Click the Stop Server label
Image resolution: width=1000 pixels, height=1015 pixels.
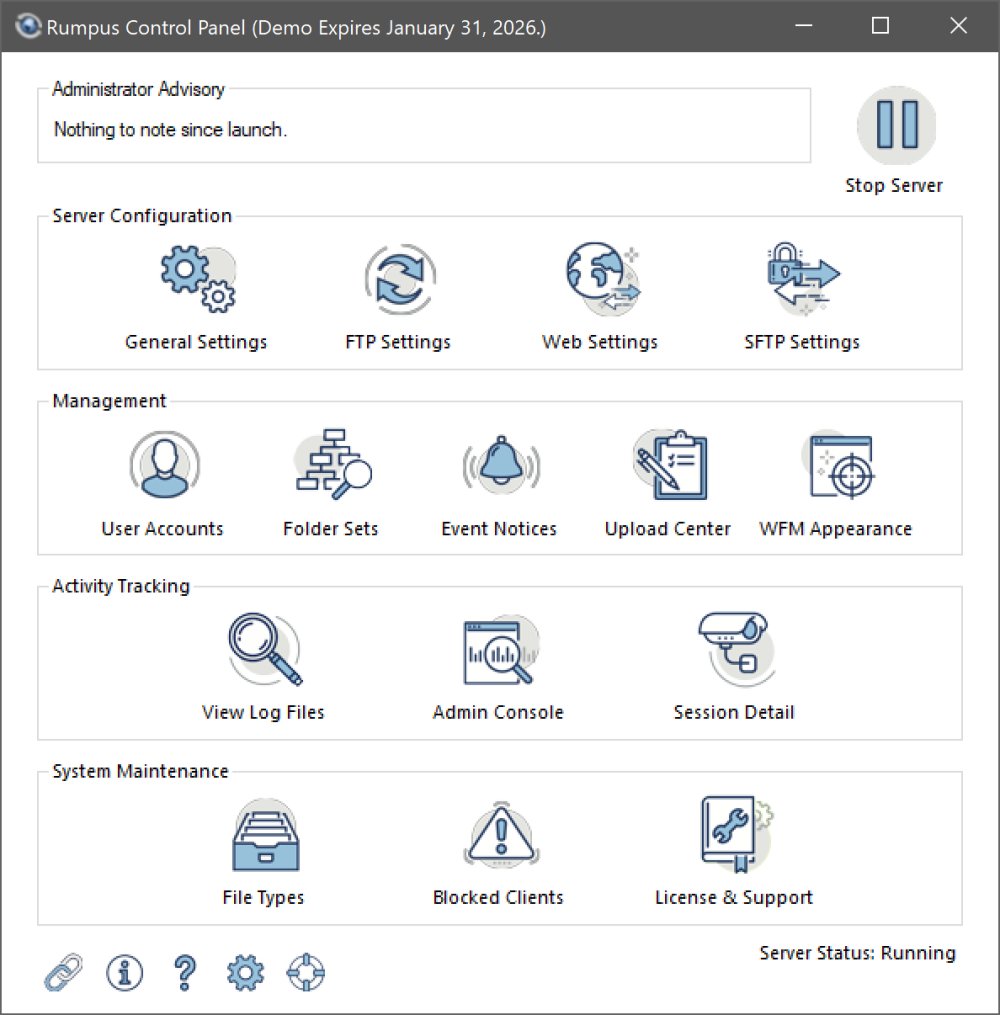(x=894, y=186)
